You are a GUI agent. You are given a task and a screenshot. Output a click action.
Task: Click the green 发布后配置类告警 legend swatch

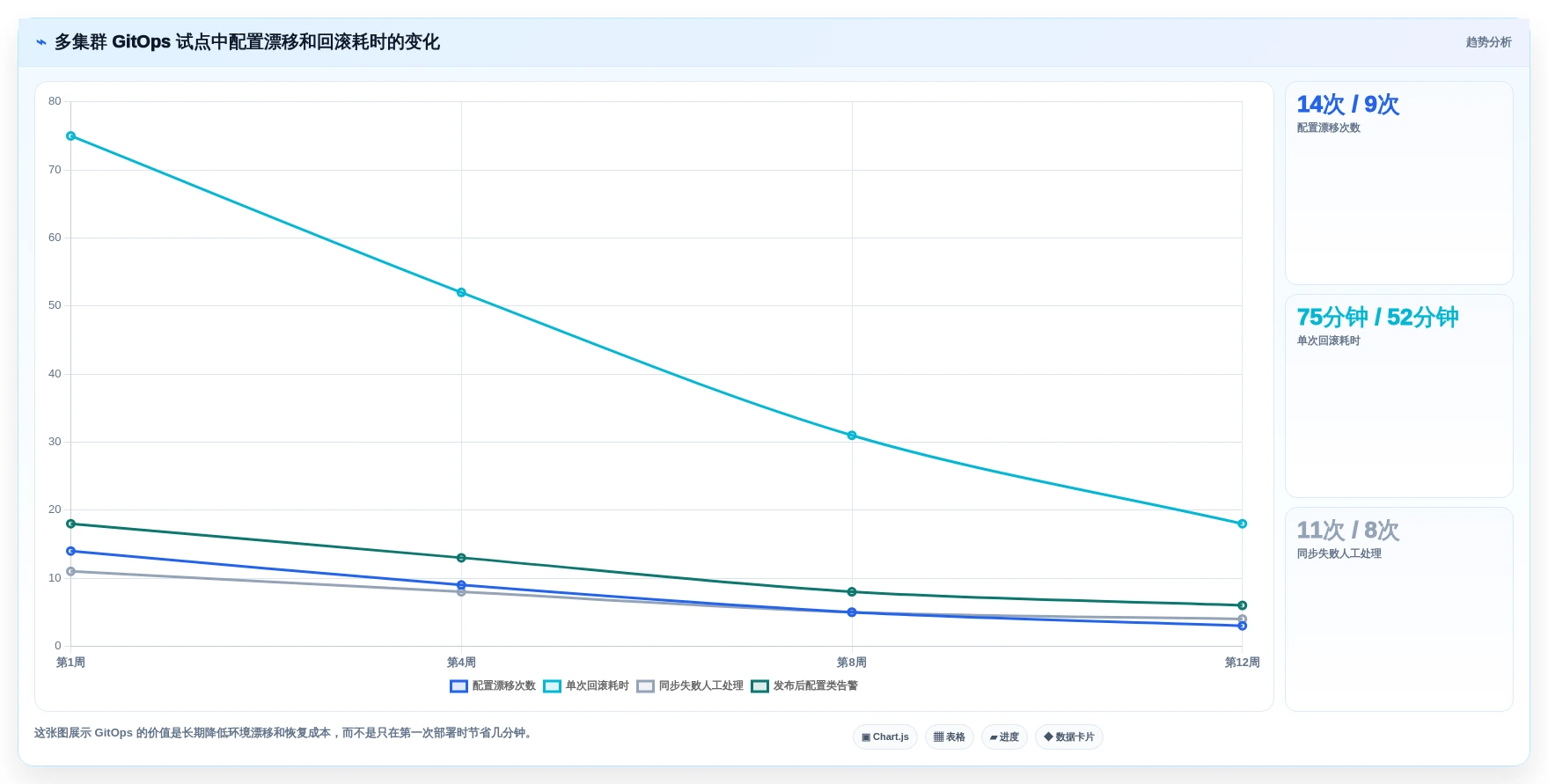(759, 686)
